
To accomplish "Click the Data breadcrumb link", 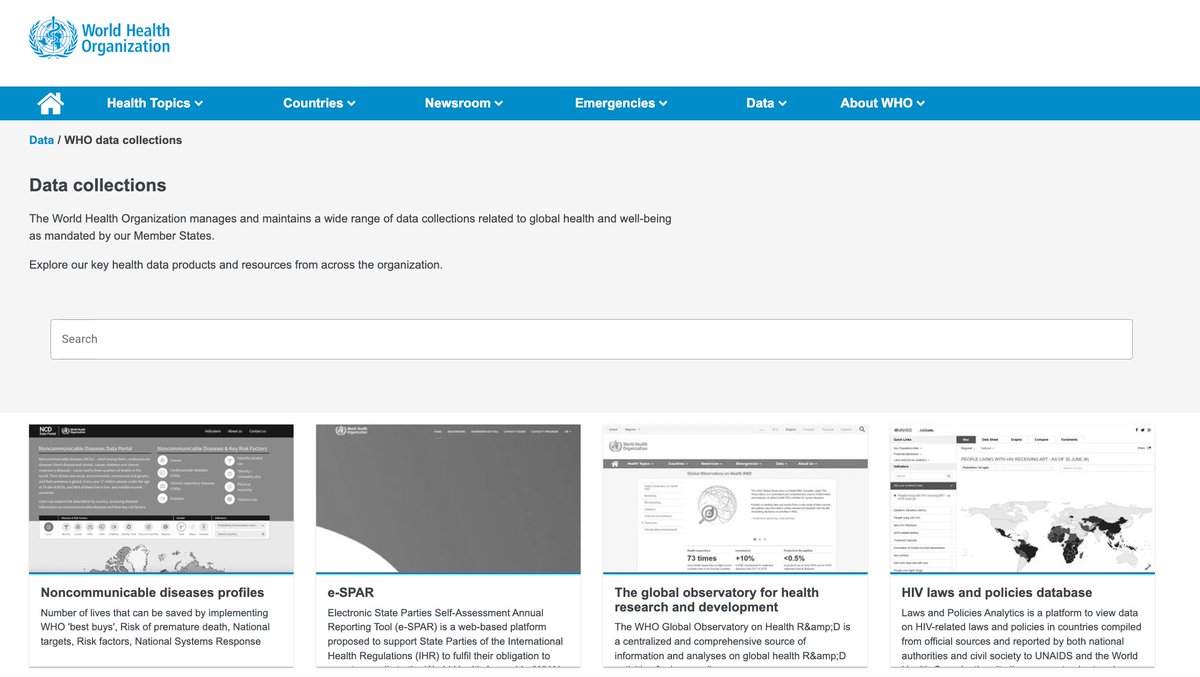I will point(41,140).
